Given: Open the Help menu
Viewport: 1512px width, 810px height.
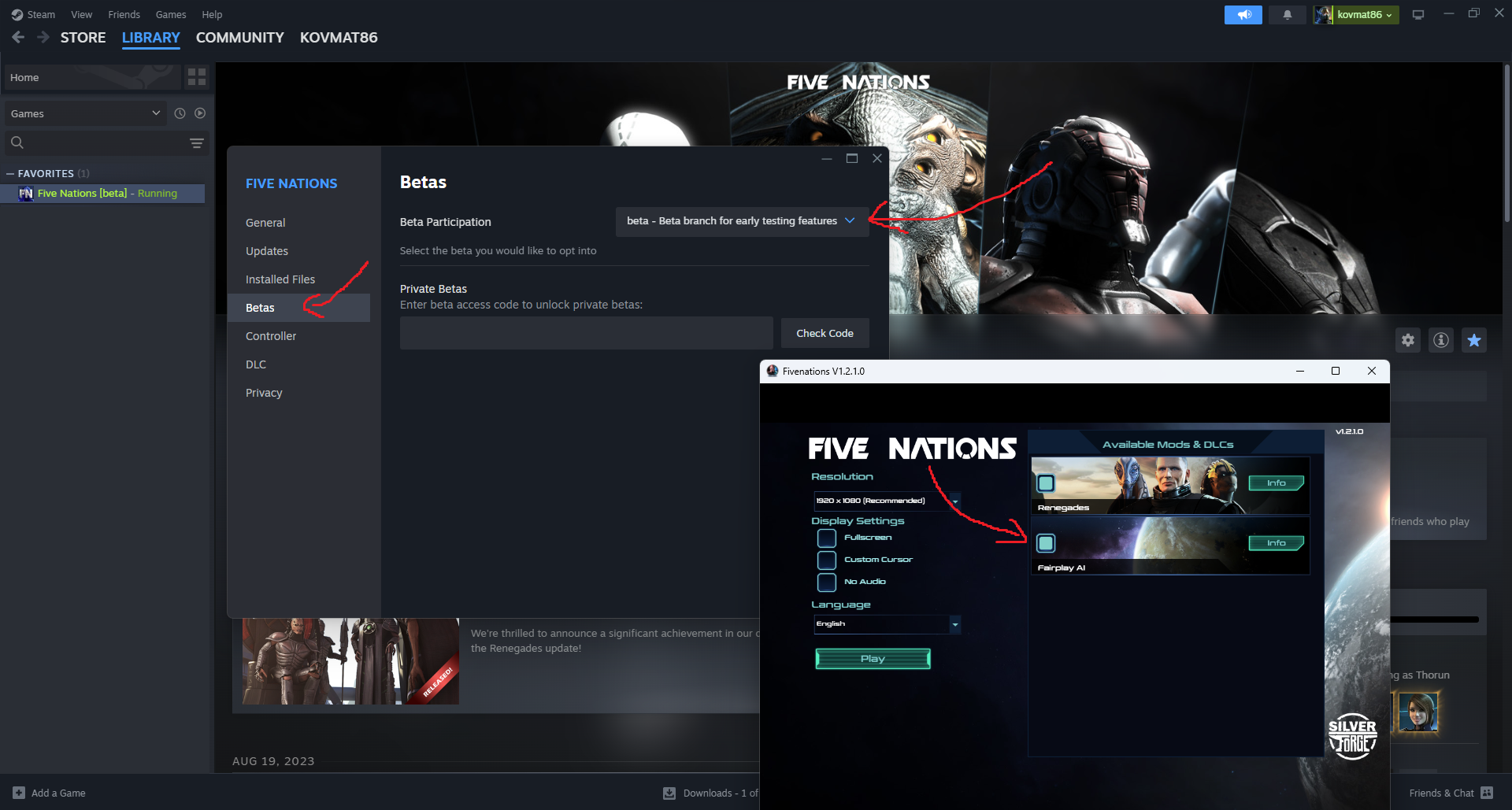Looking at the screenshot, I should 212,15.
